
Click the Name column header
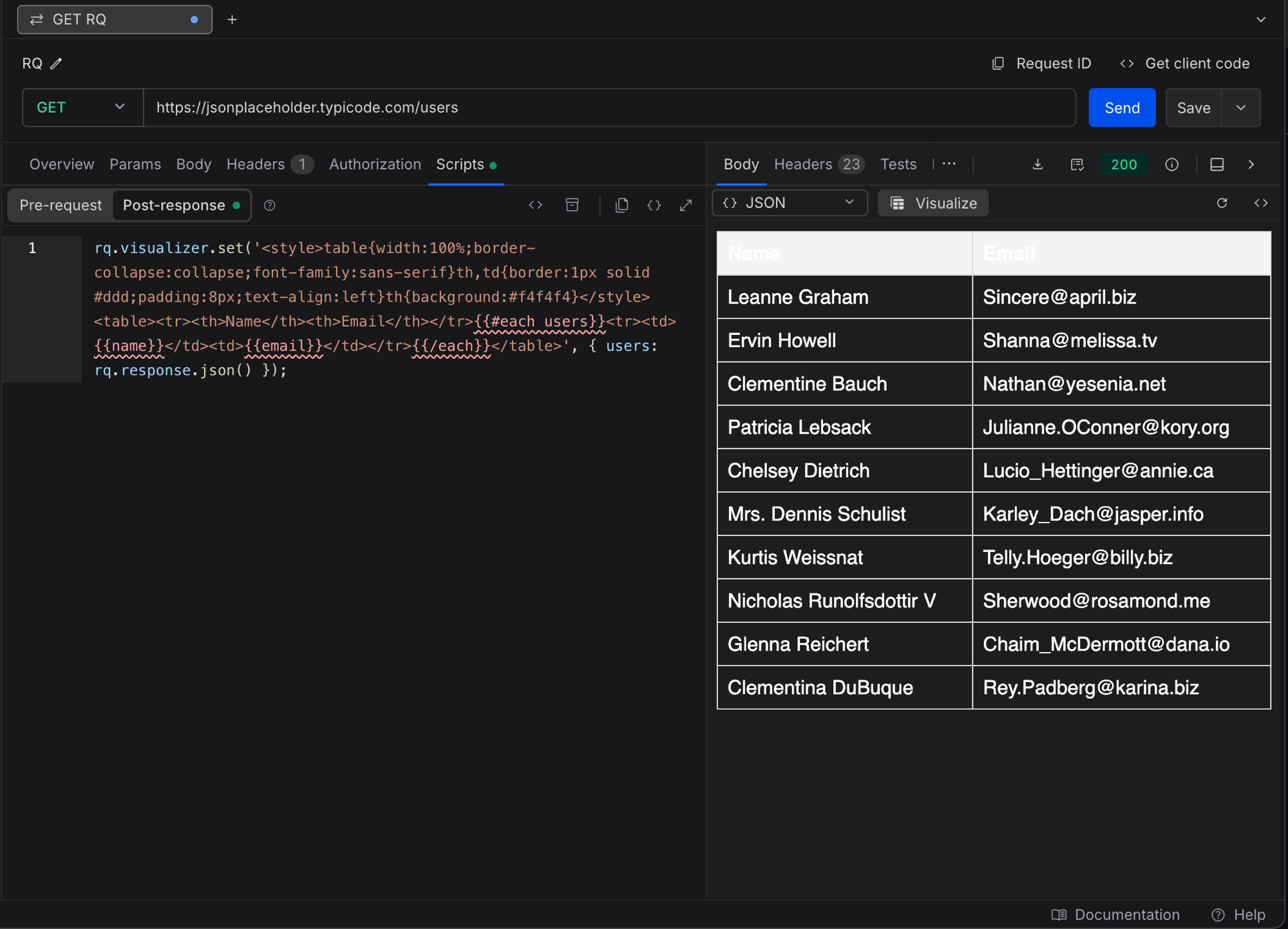(x=844, y=254)
